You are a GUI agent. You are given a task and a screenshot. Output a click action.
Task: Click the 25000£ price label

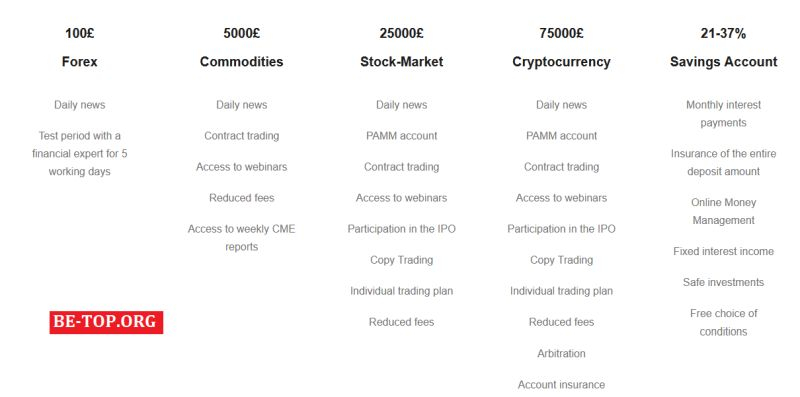click(402, 34)
